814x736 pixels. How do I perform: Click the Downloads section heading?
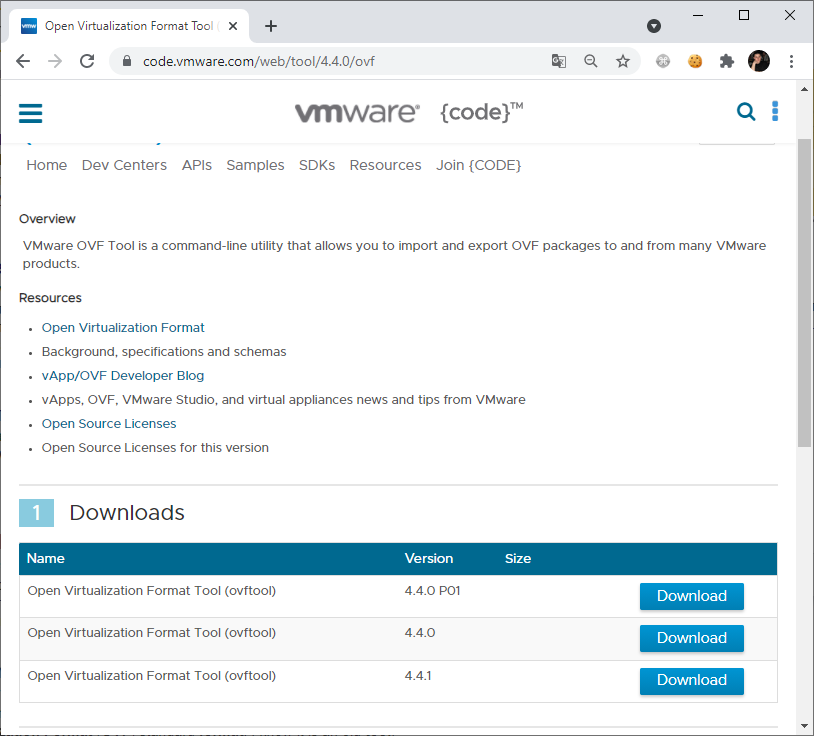(127, 513)
